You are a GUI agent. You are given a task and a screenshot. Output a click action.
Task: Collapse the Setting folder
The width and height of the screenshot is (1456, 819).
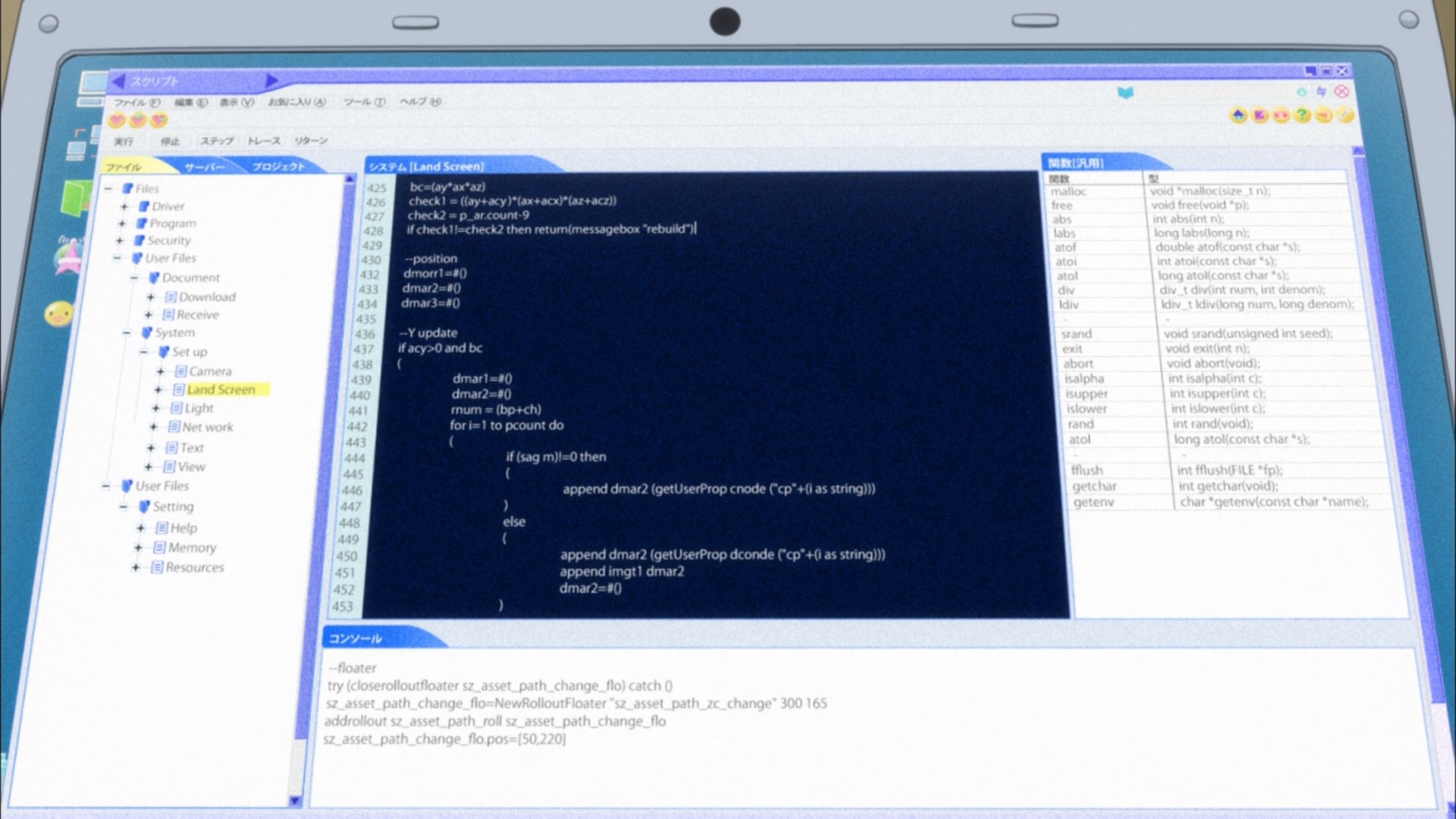click(x=123, y=507)
